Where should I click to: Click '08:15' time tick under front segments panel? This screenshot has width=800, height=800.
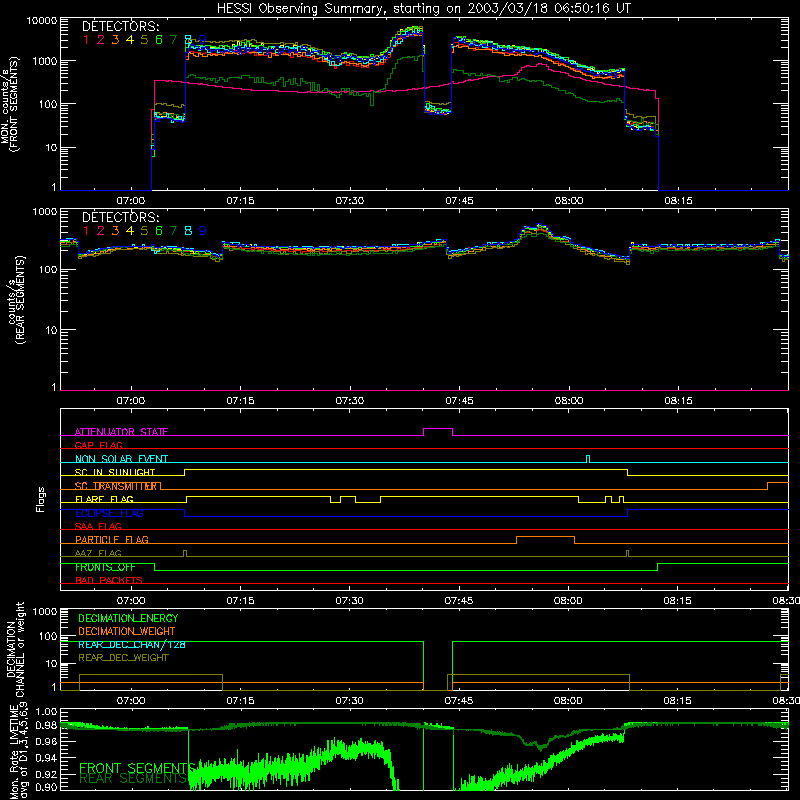tap(678, 201)
